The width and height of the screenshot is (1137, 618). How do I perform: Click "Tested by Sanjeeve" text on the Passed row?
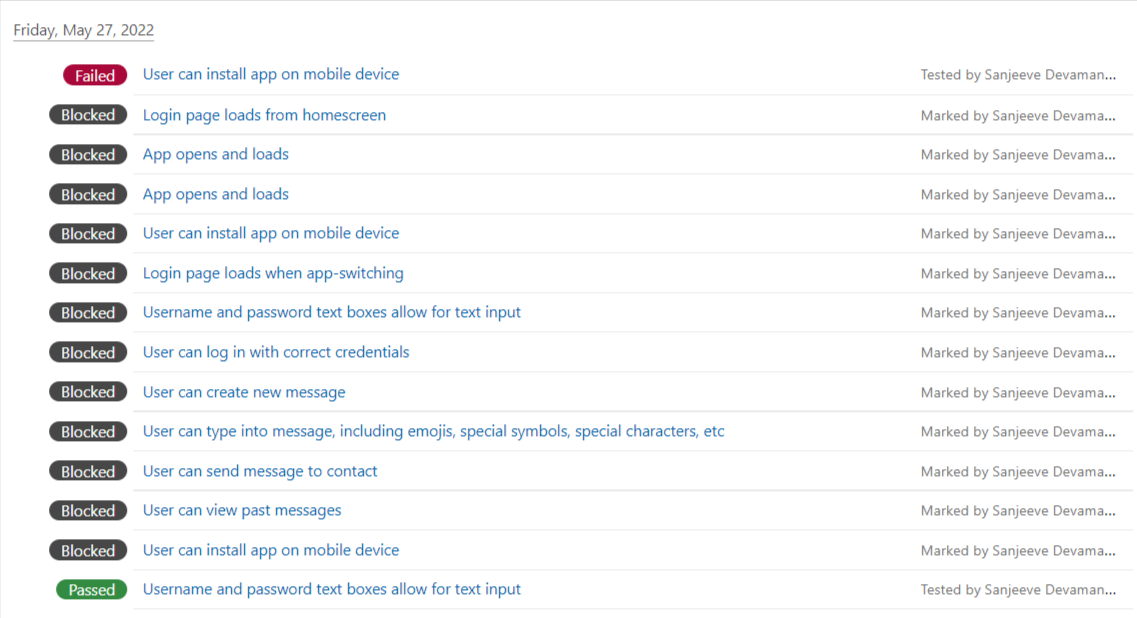point(1017,590)
